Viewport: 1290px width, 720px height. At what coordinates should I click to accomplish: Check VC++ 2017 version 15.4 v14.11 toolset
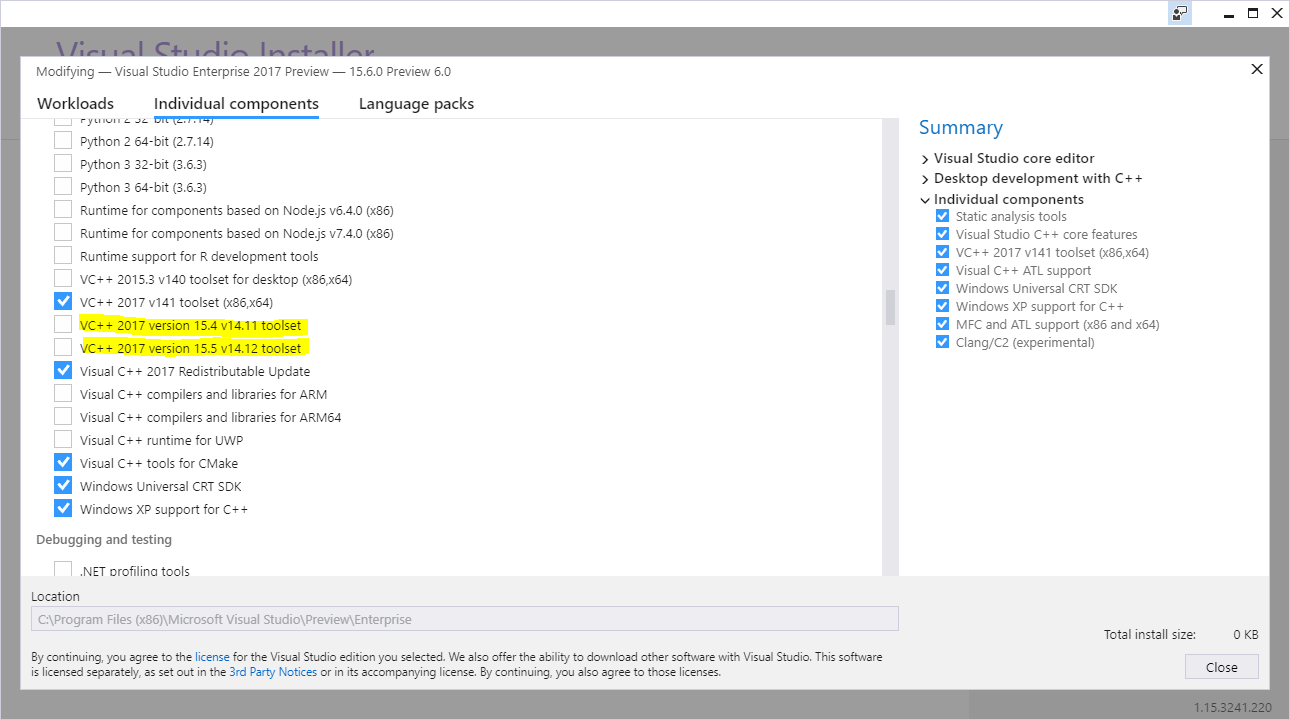(x=63, y=325)
